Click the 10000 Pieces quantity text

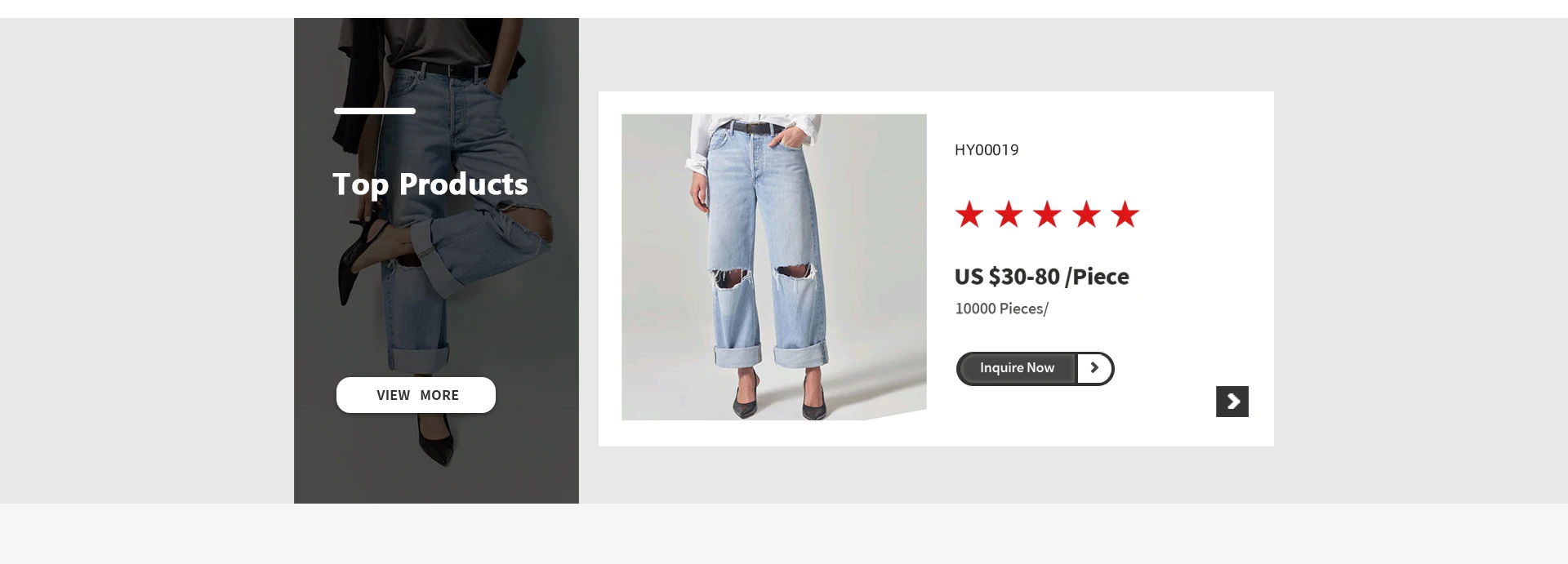tap(1002, 309)
